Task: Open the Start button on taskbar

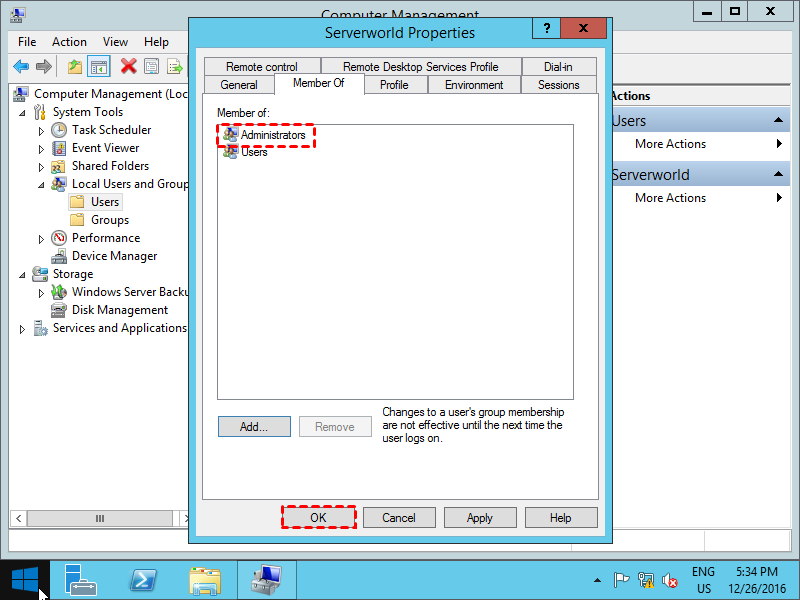Action: tap(24, 581)
